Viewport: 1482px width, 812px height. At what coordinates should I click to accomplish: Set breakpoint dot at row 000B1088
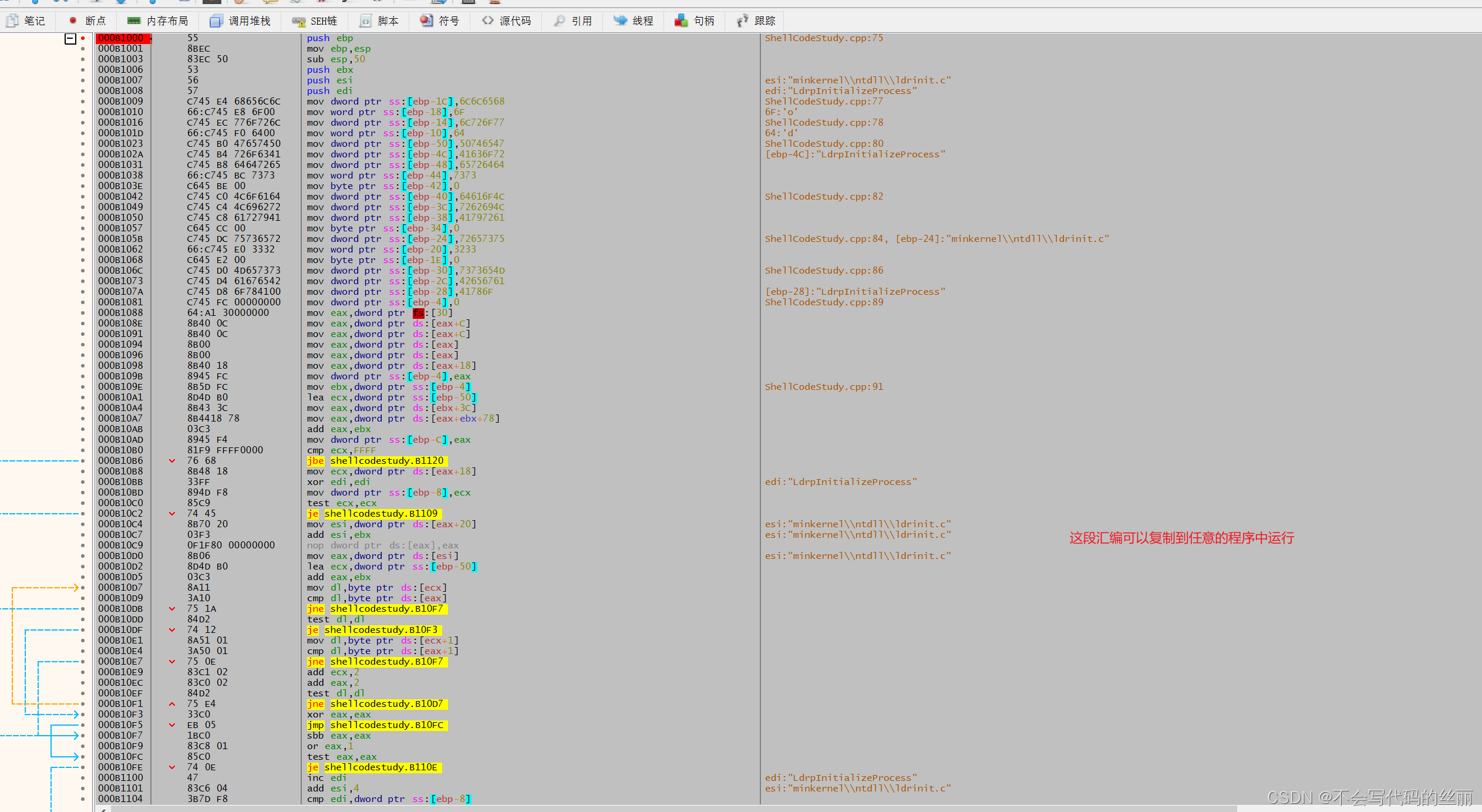(83, 313)
